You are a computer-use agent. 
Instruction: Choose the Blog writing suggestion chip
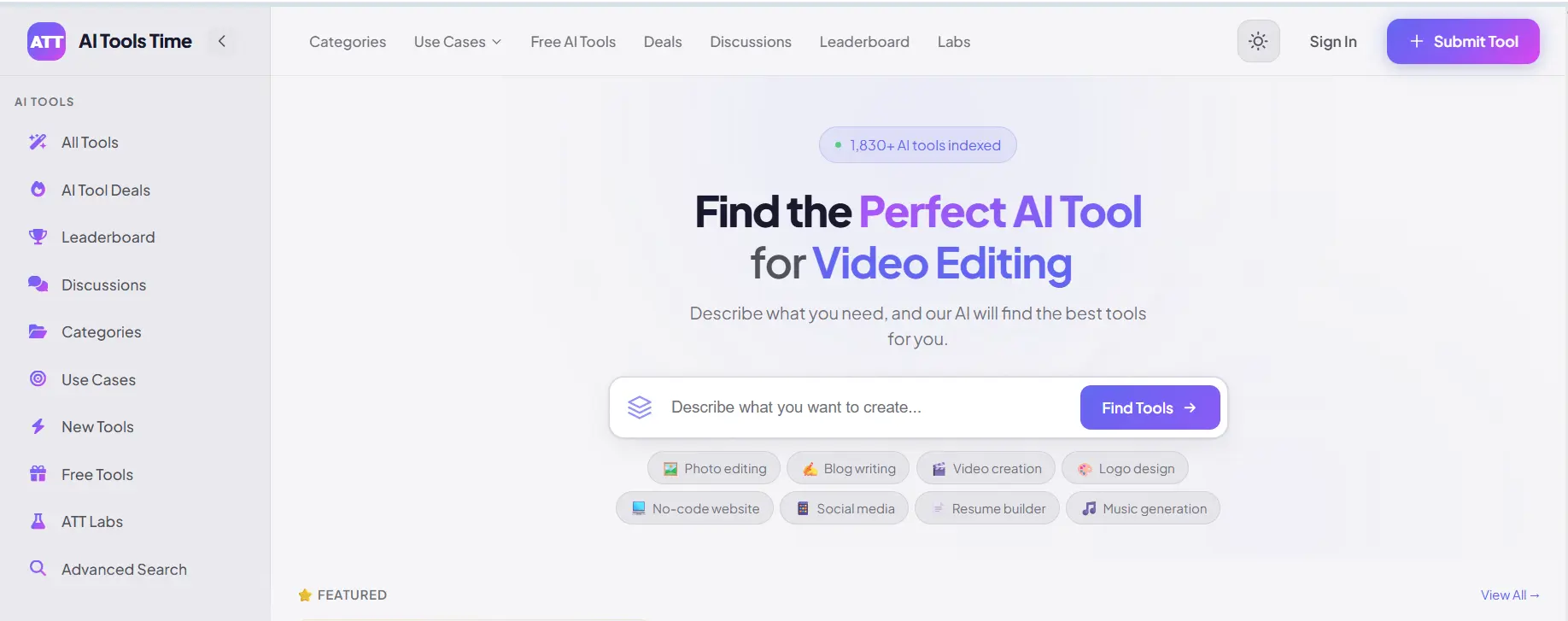[848, 468]
